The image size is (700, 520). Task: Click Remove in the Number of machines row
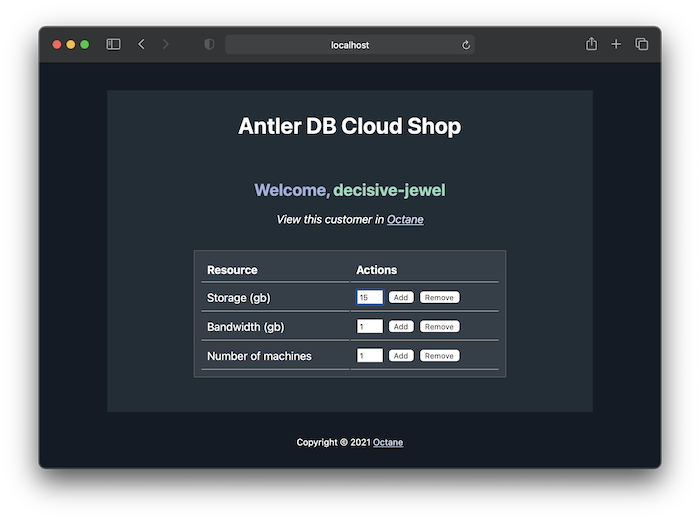click(x=439, y=356)
